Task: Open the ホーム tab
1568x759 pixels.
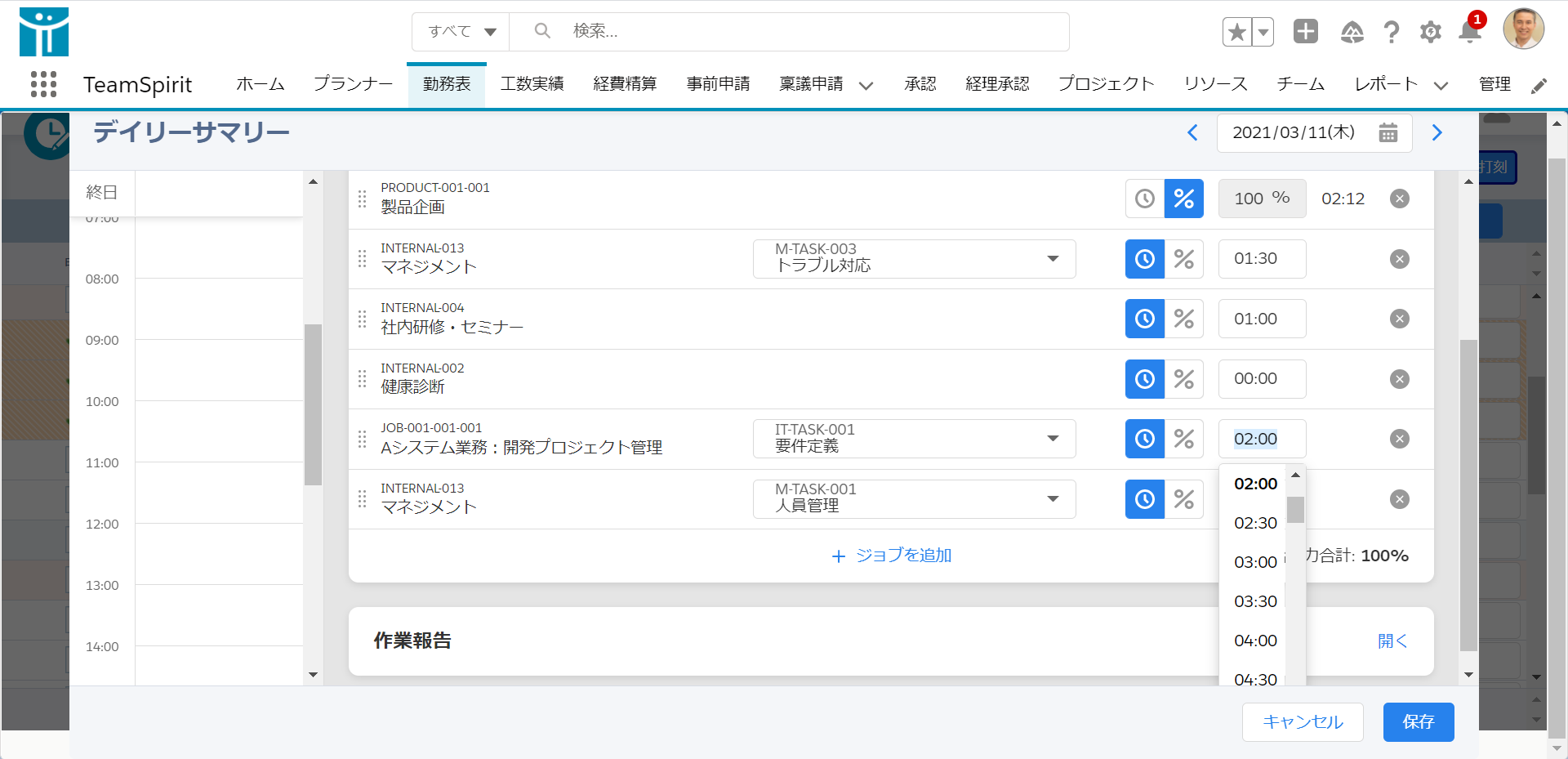Action: tap(261, 84)
